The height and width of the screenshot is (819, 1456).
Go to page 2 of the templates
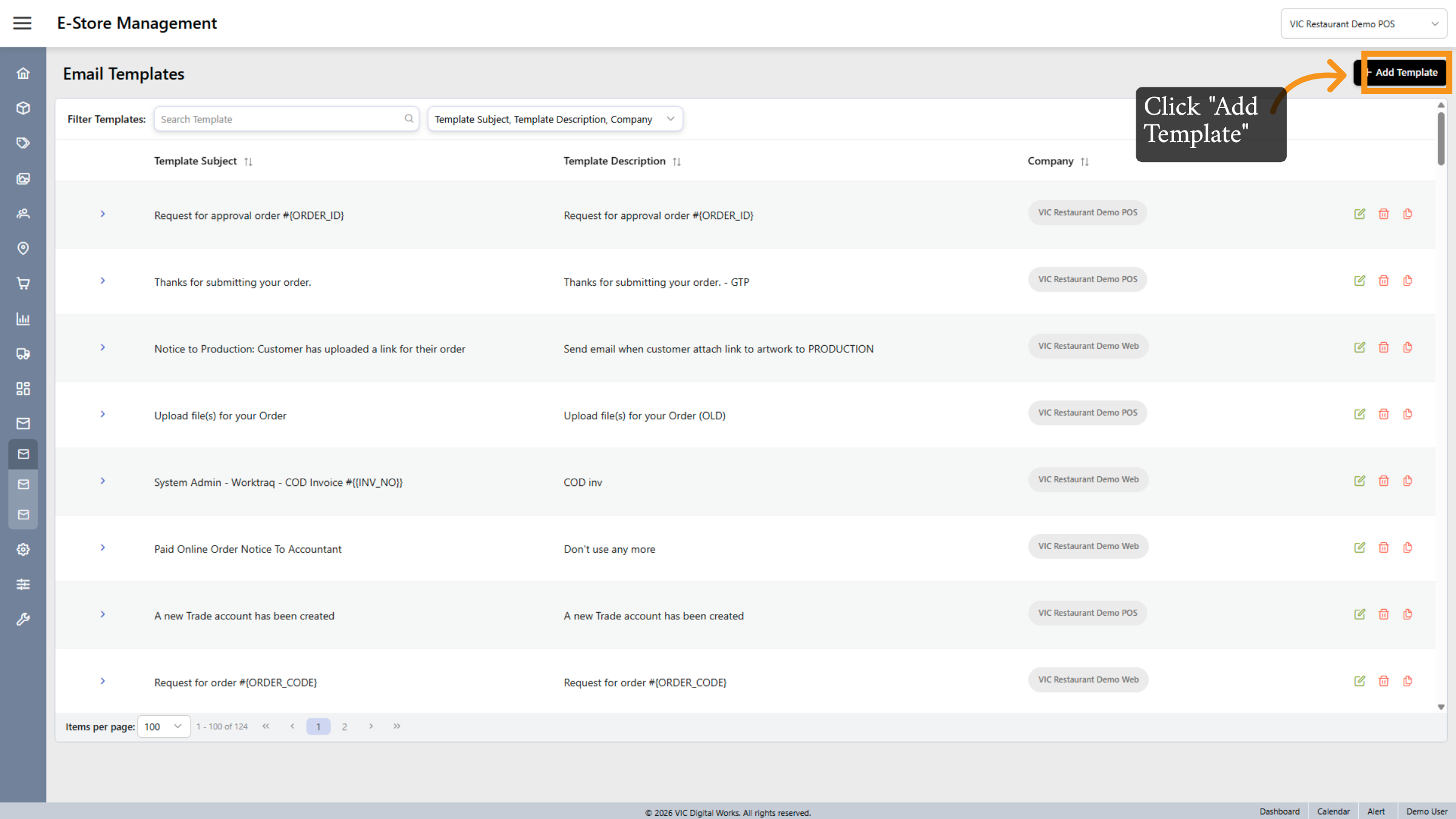[x=345, y=726]
